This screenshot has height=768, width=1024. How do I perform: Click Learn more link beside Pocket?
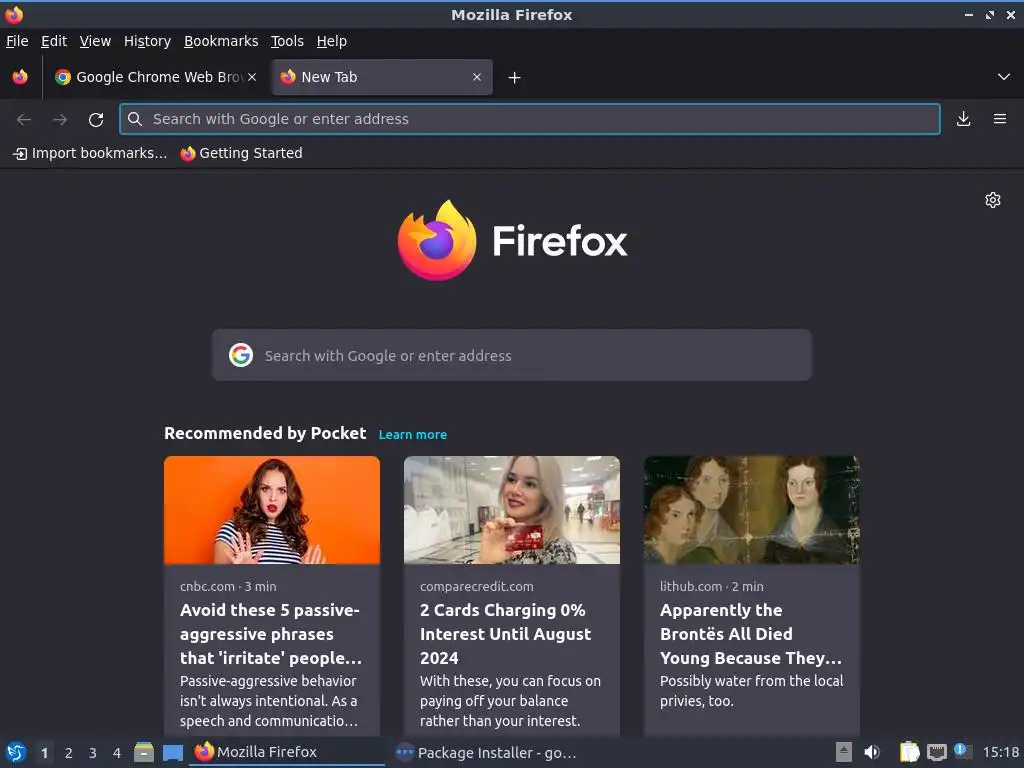pos(413,435)
